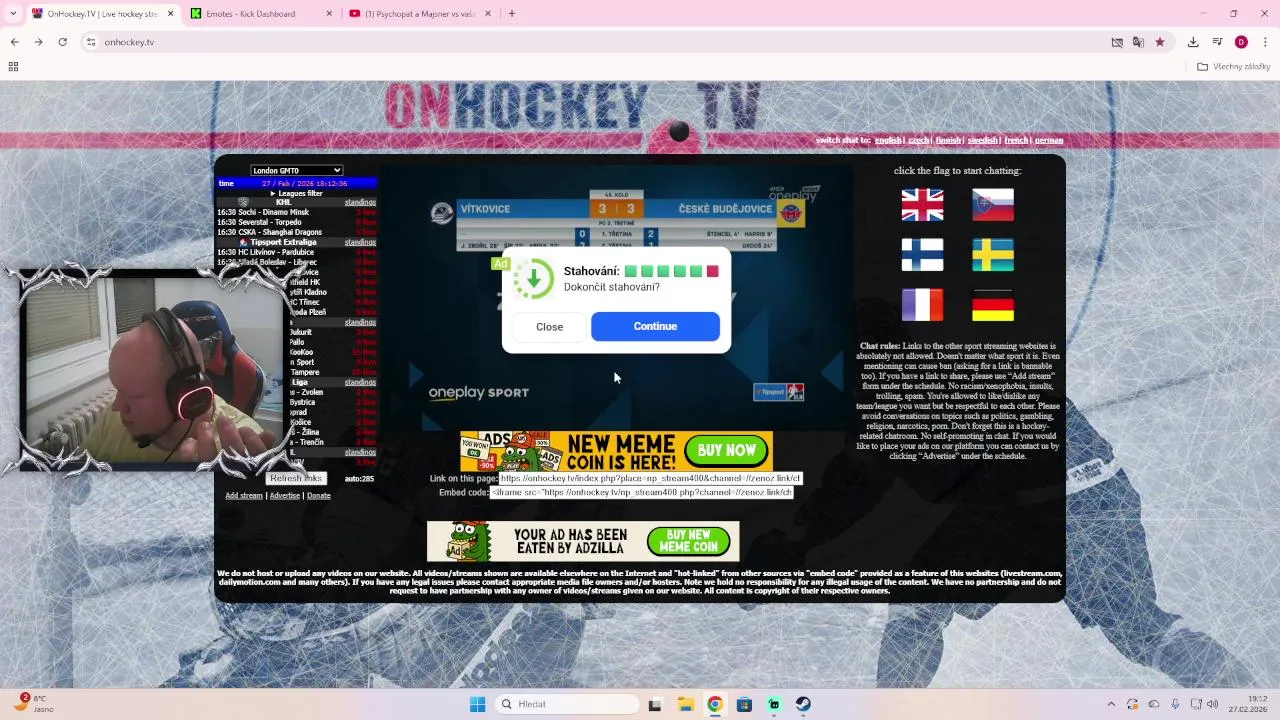Click the 'Link on this page' URL field
1280x720 pixels.
[651, 478]
